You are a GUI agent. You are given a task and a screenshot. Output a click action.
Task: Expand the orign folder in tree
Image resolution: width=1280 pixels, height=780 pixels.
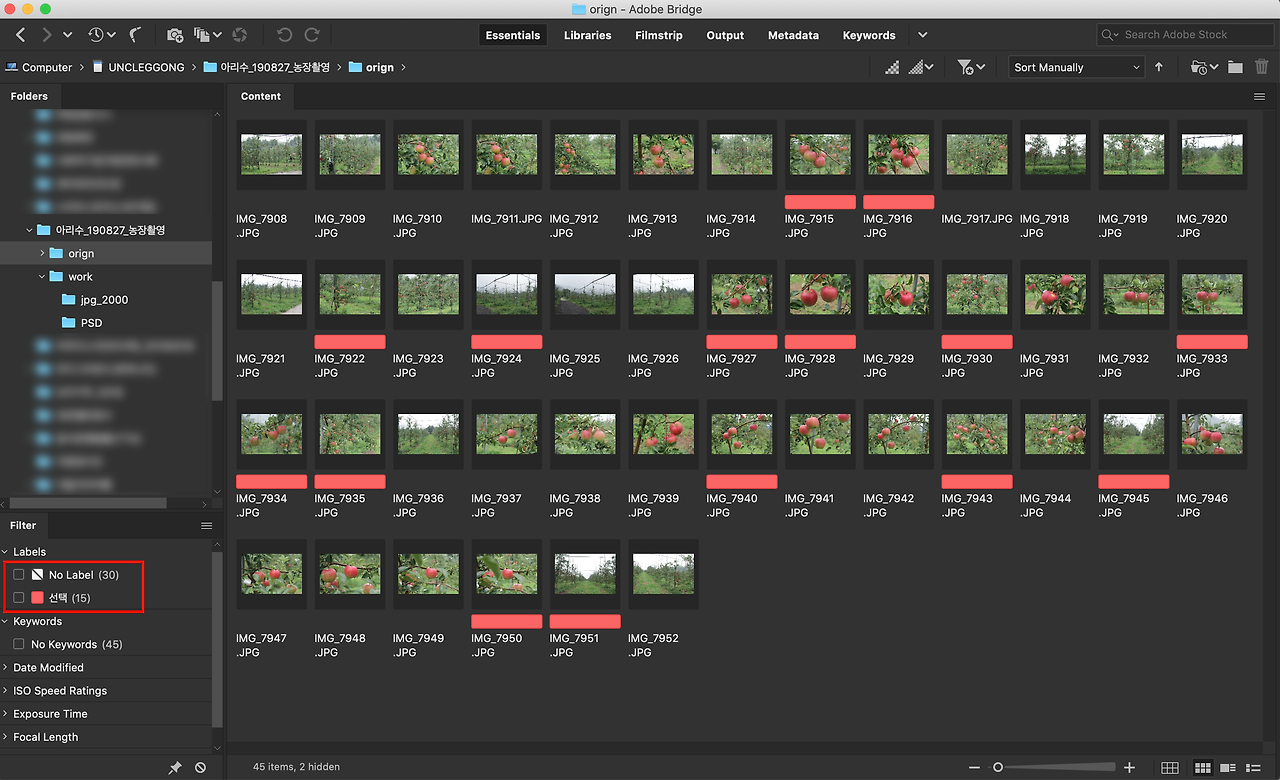[42, 254]
